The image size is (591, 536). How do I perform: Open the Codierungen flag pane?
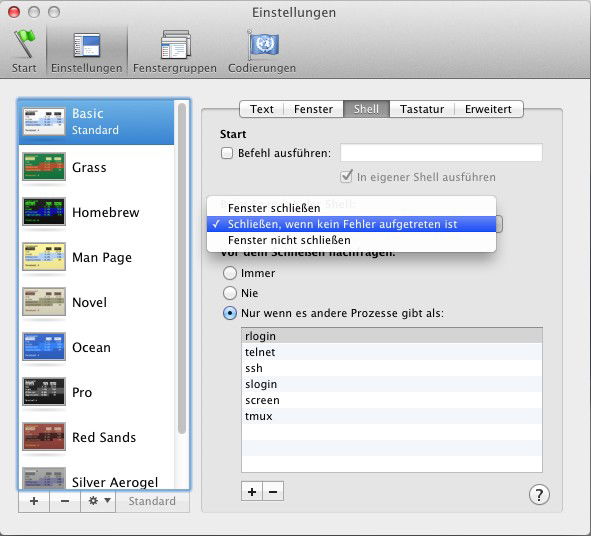coord(262,51)
